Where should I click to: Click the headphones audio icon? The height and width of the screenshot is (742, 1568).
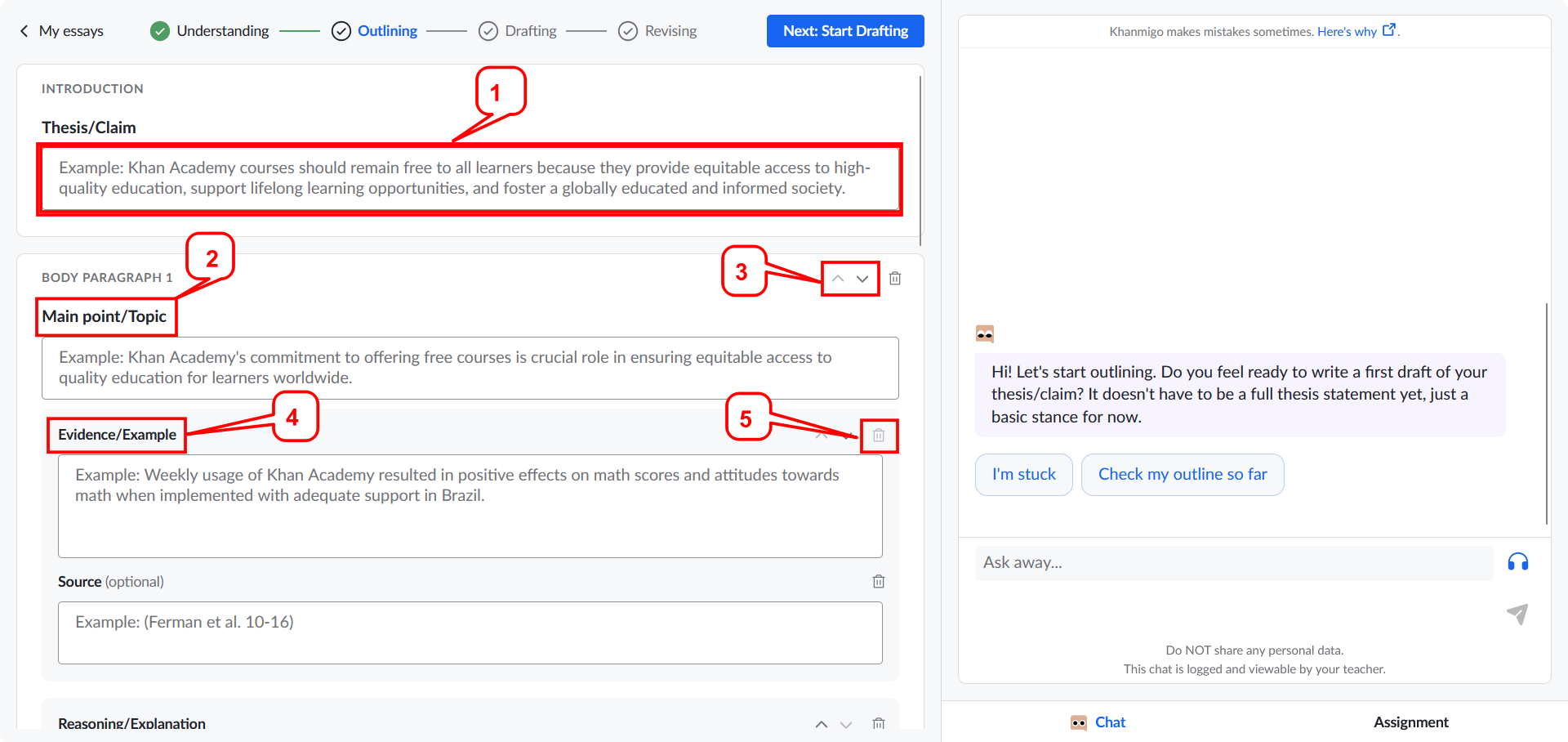pos(1518,562)
